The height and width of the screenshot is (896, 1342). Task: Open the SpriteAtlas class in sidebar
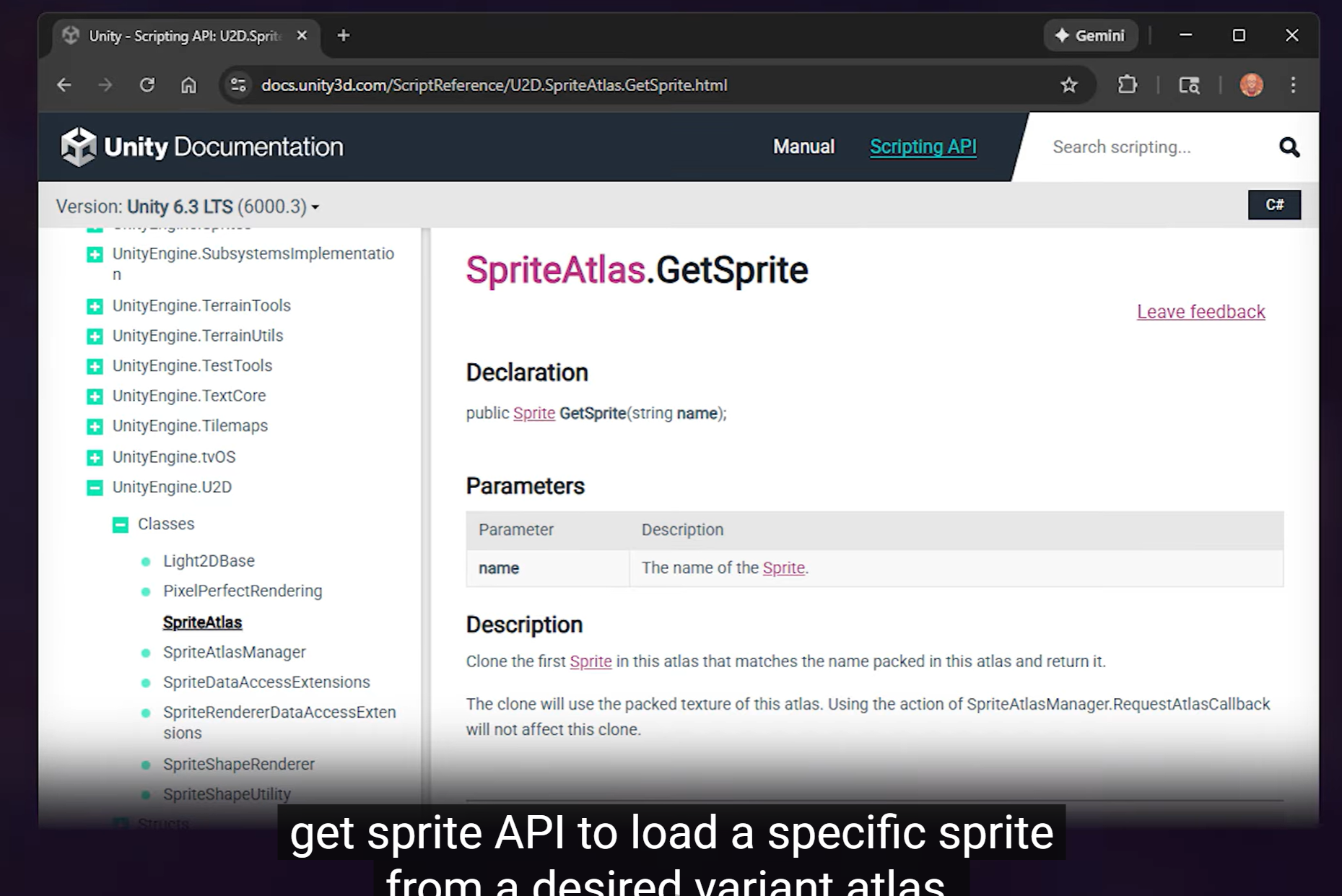pos(202,622)
